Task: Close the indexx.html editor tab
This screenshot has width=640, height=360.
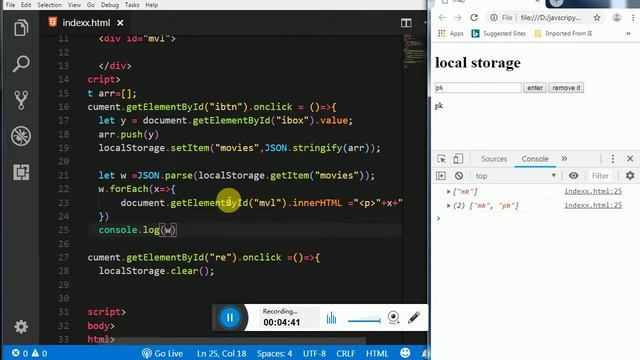Action: click(120, 23)
